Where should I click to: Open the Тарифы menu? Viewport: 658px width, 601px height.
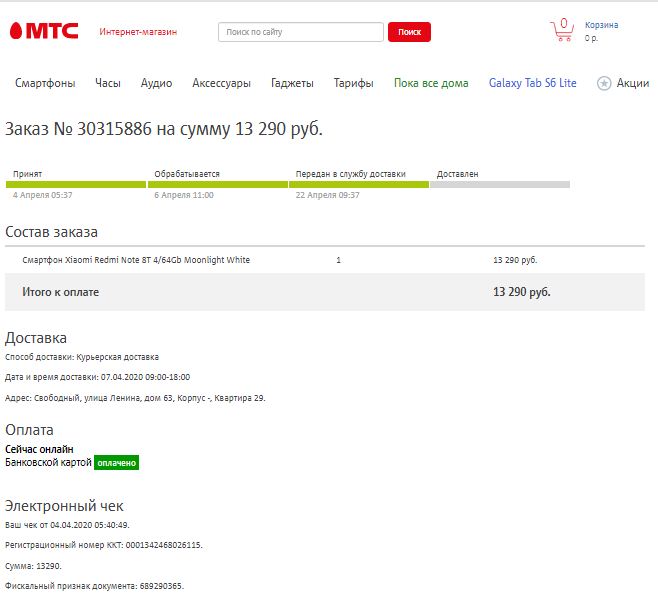[354, 83]
